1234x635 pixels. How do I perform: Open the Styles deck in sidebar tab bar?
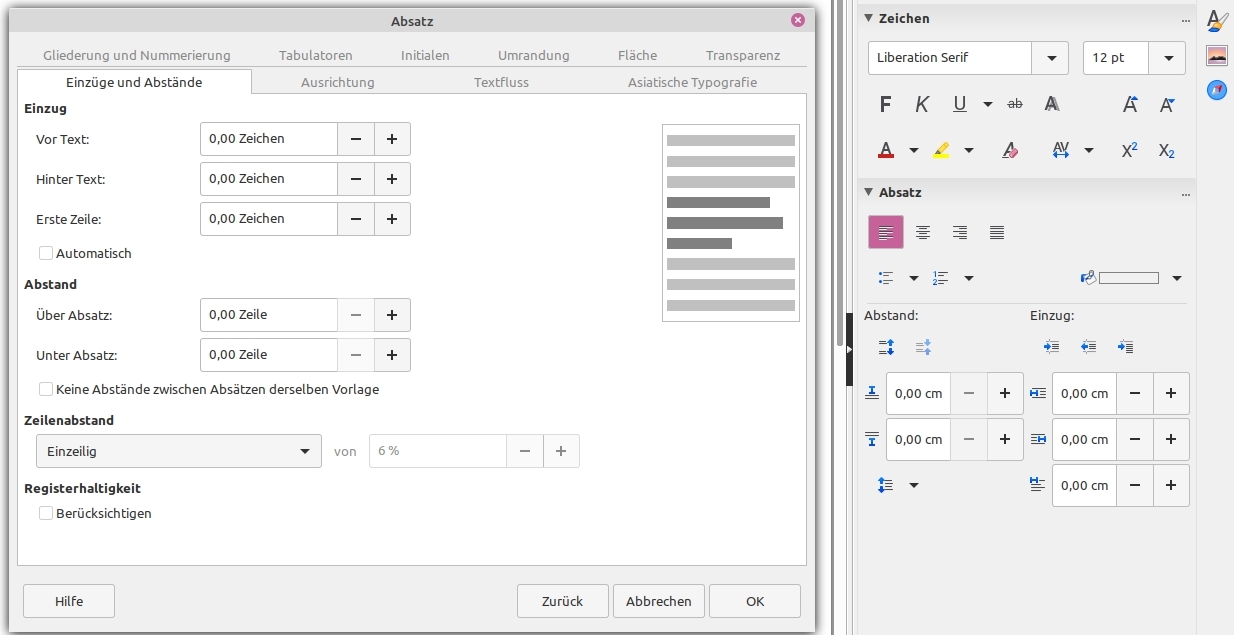tap(1217, 20)
